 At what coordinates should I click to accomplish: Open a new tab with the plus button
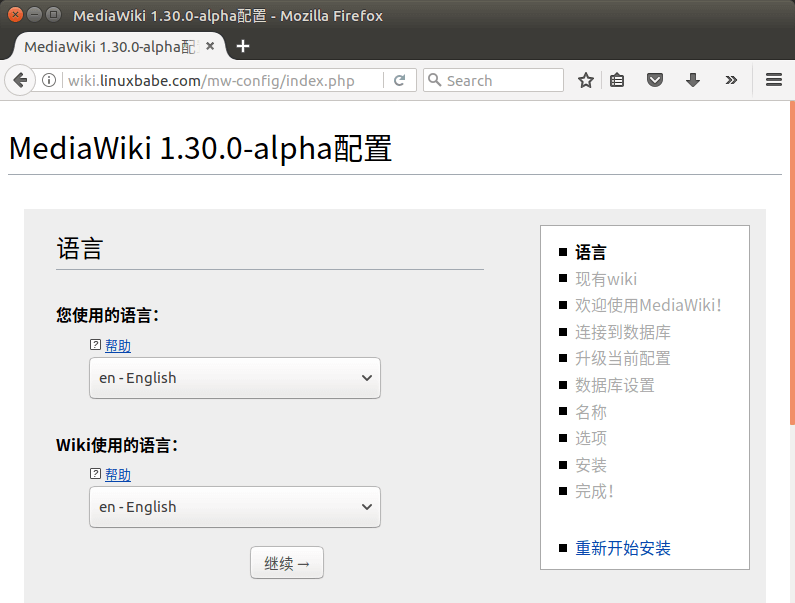click(242, 46)
